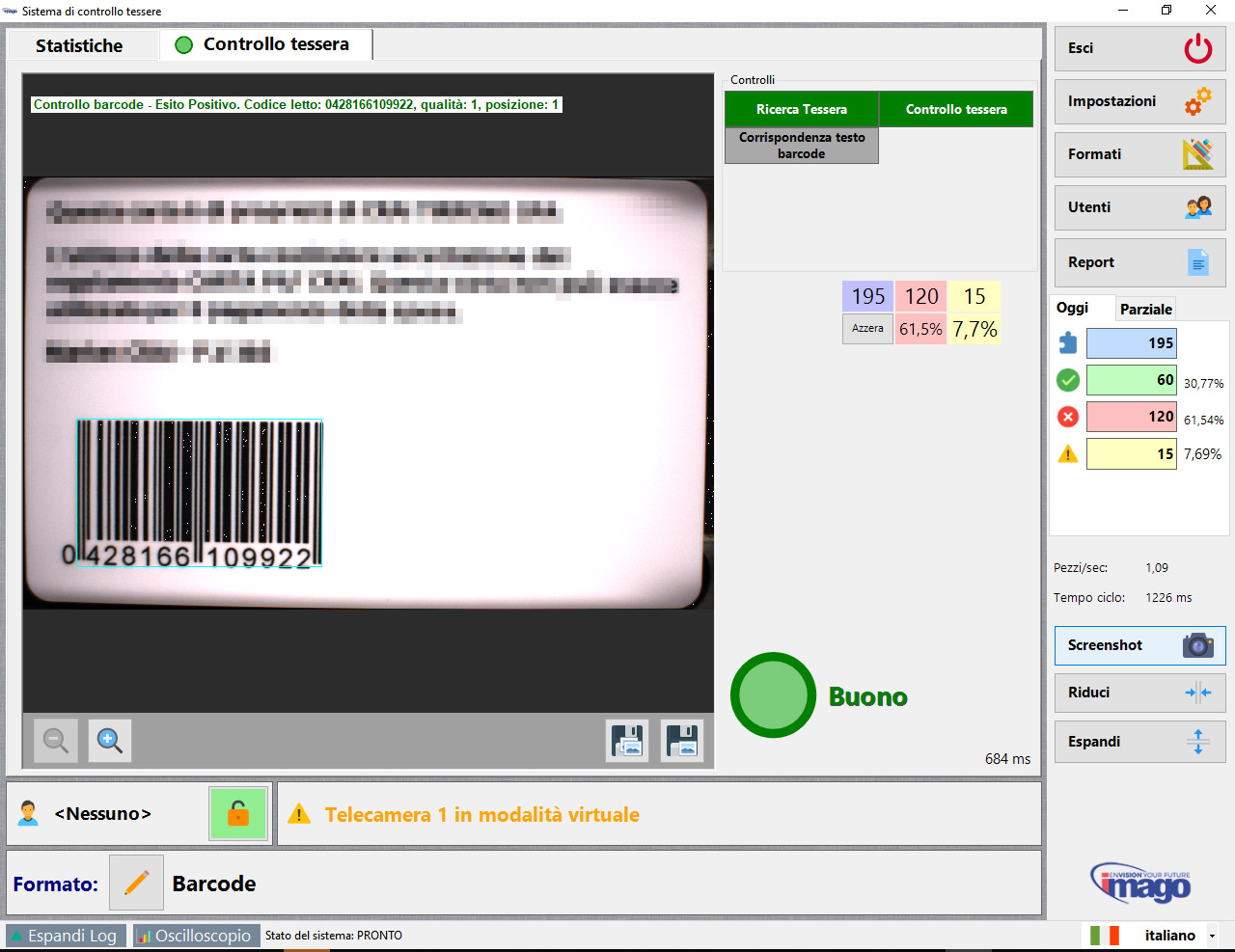Click the save multiple images floppy icon

tap(627, 741)
